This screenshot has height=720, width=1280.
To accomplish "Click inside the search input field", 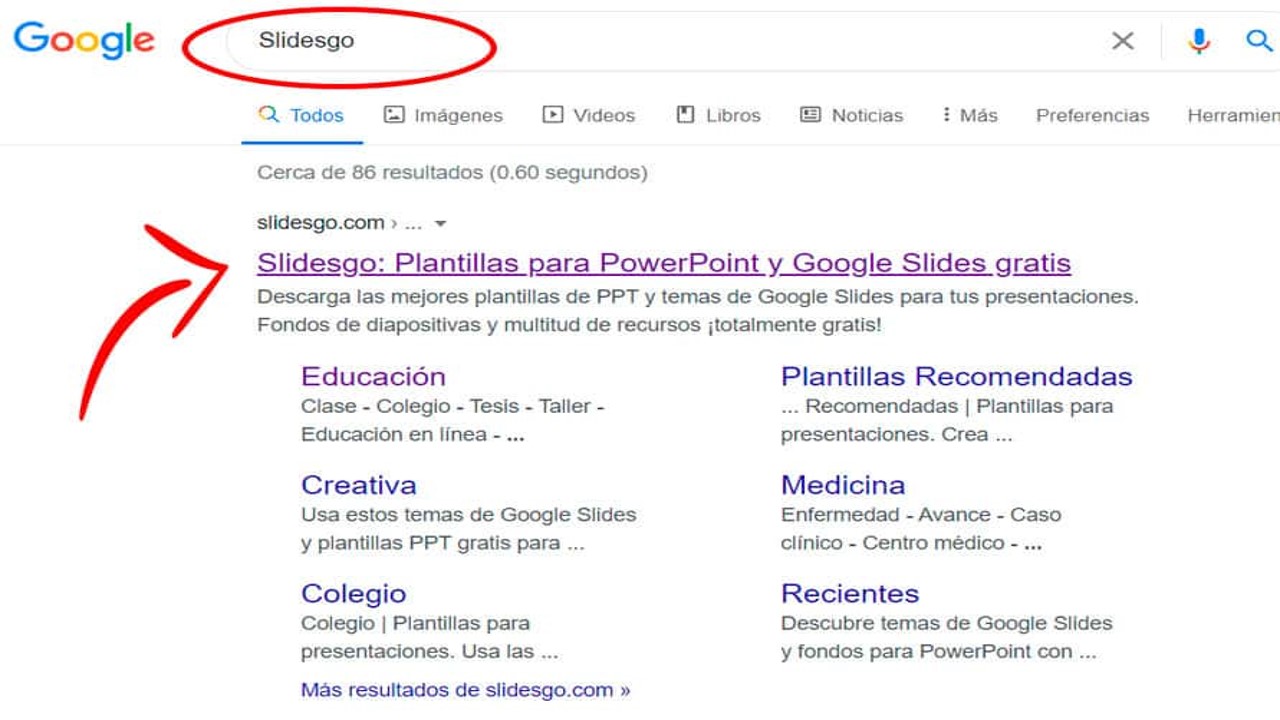I will point(600,41).
